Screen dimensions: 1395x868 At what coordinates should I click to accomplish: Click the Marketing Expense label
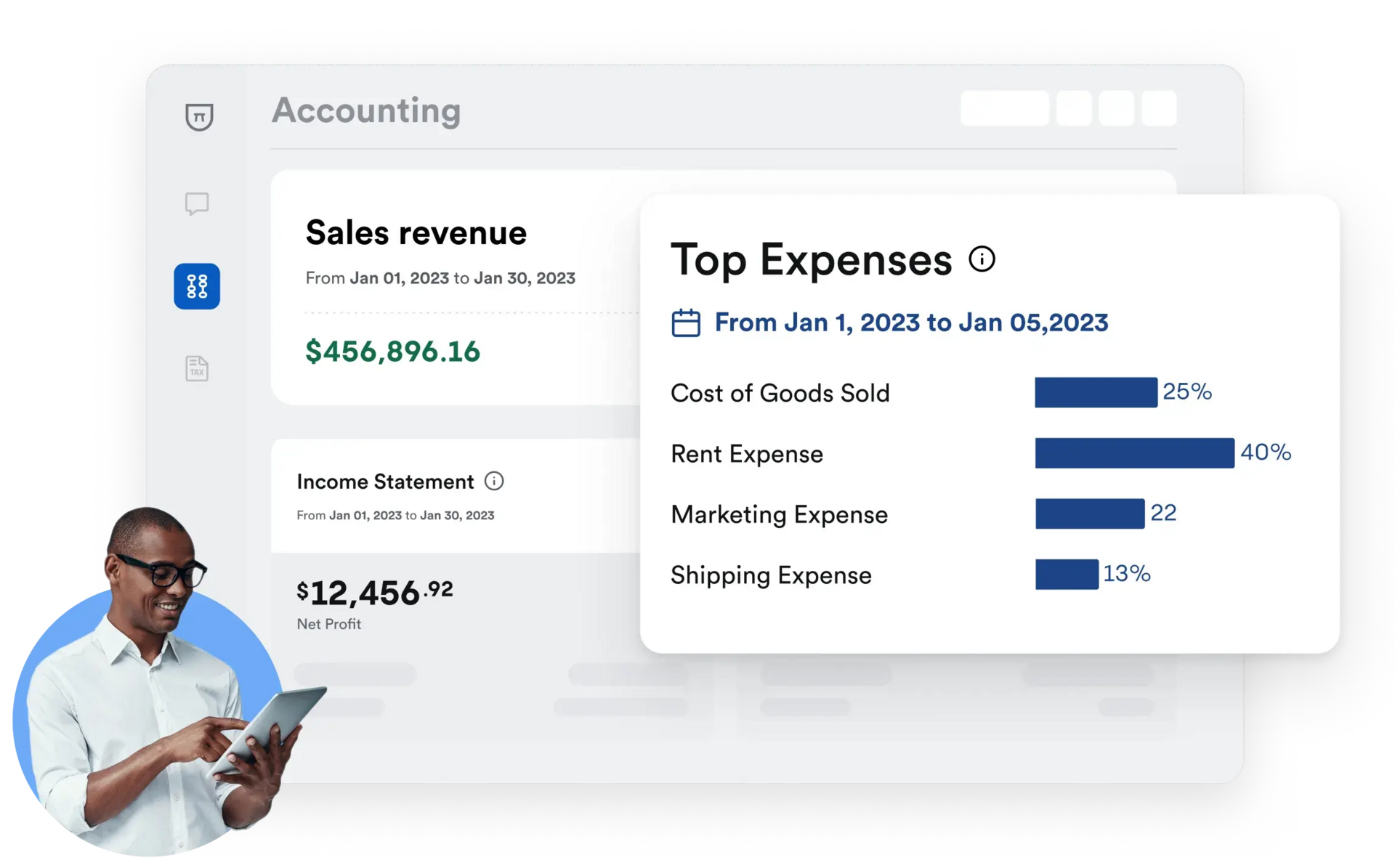tap(779, 515)
